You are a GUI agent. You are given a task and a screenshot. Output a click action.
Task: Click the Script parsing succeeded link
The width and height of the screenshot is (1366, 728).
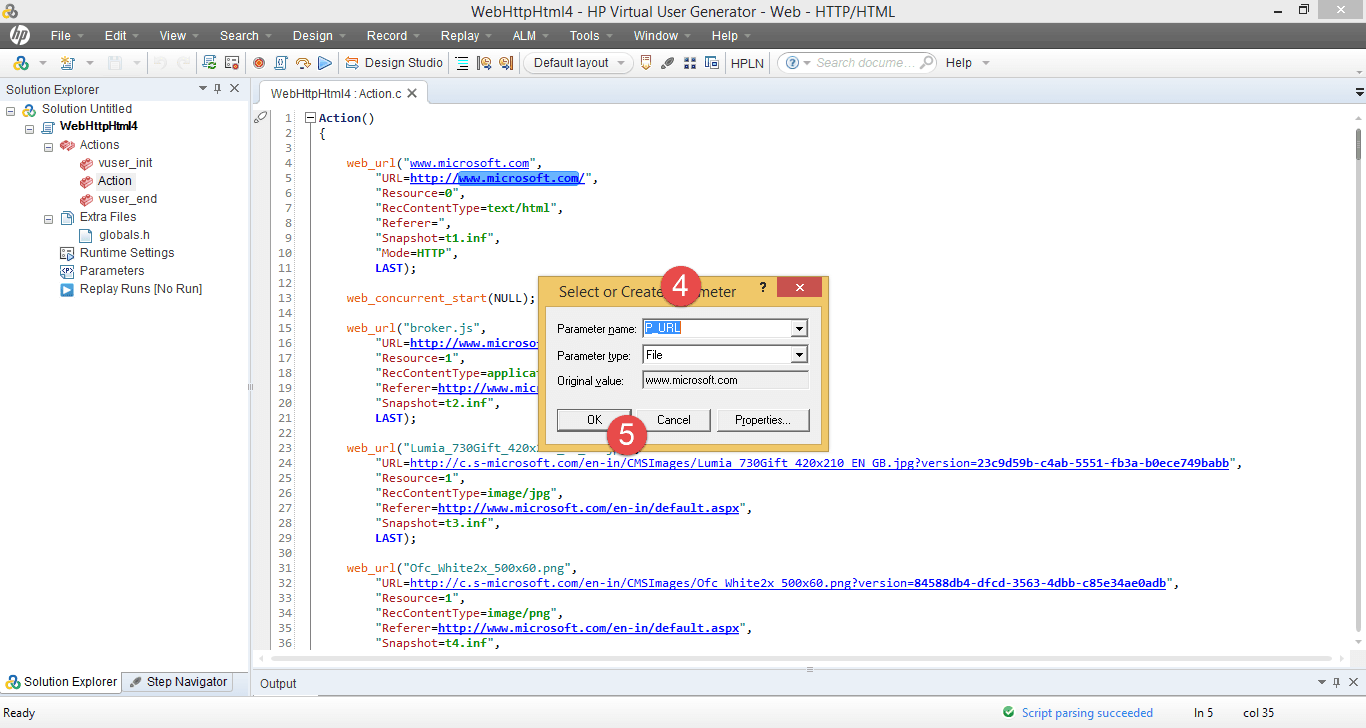click(1089, 712)
